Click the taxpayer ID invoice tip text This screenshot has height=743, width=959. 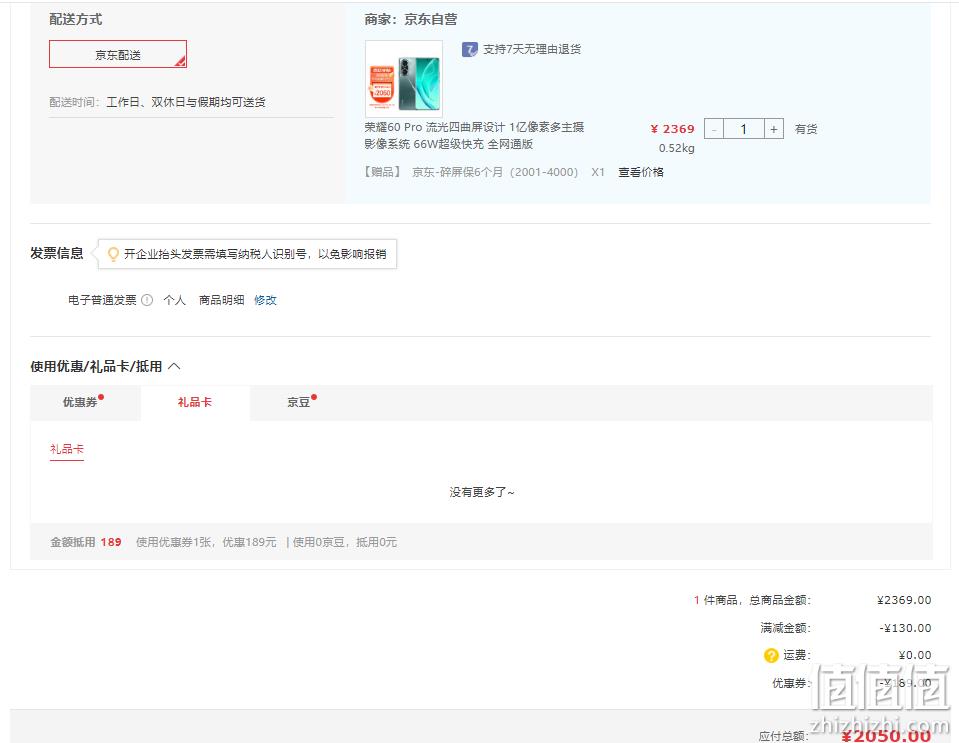[255, 254]
